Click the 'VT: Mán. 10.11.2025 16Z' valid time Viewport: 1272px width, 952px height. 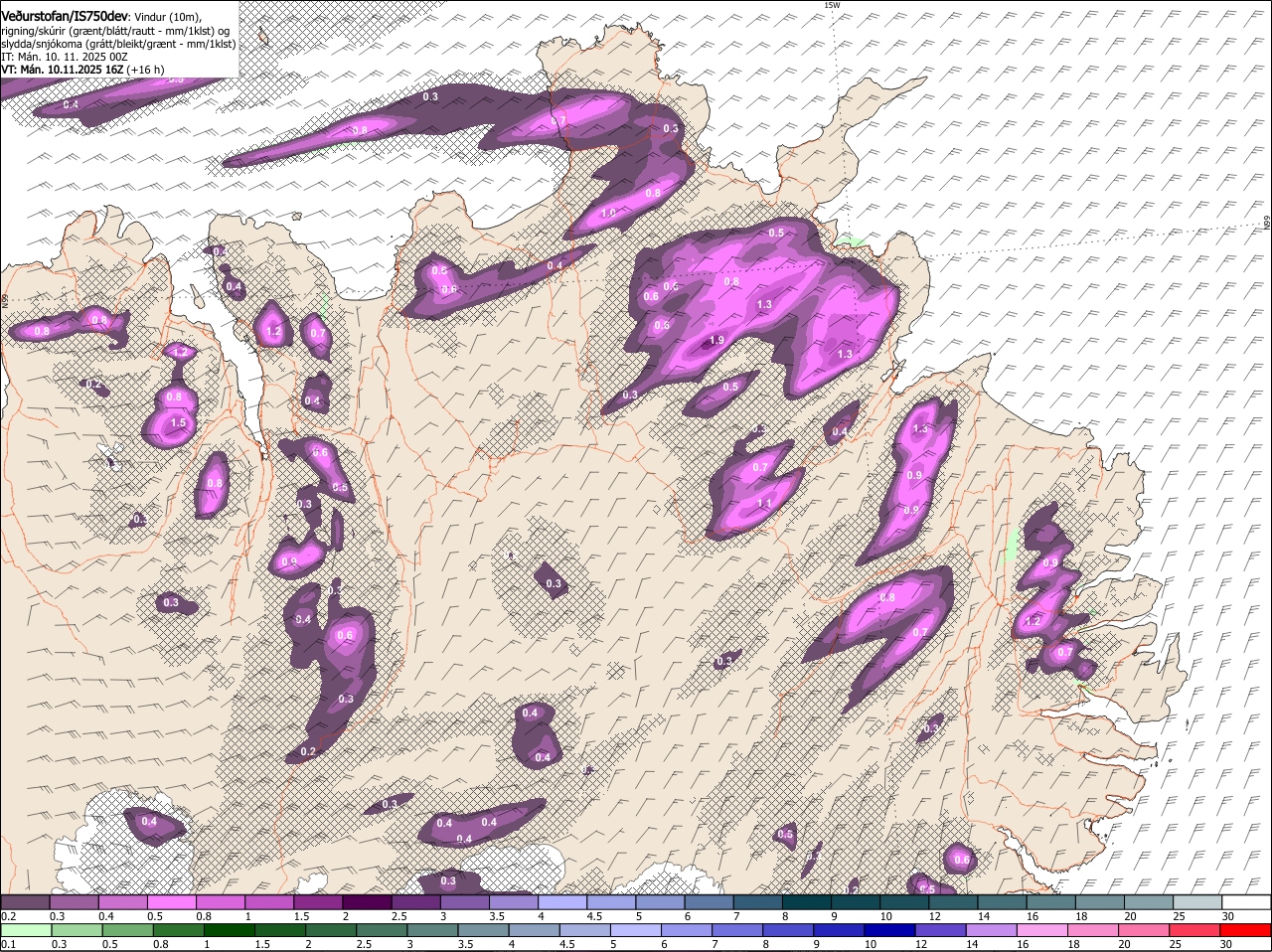point(62,70)
